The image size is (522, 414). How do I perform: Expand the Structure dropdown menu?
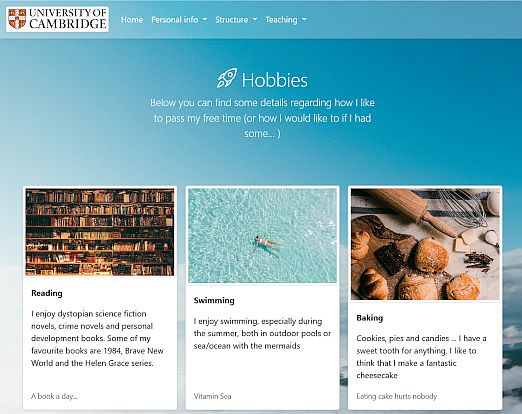pyautogui.click(x=236, y=20)
